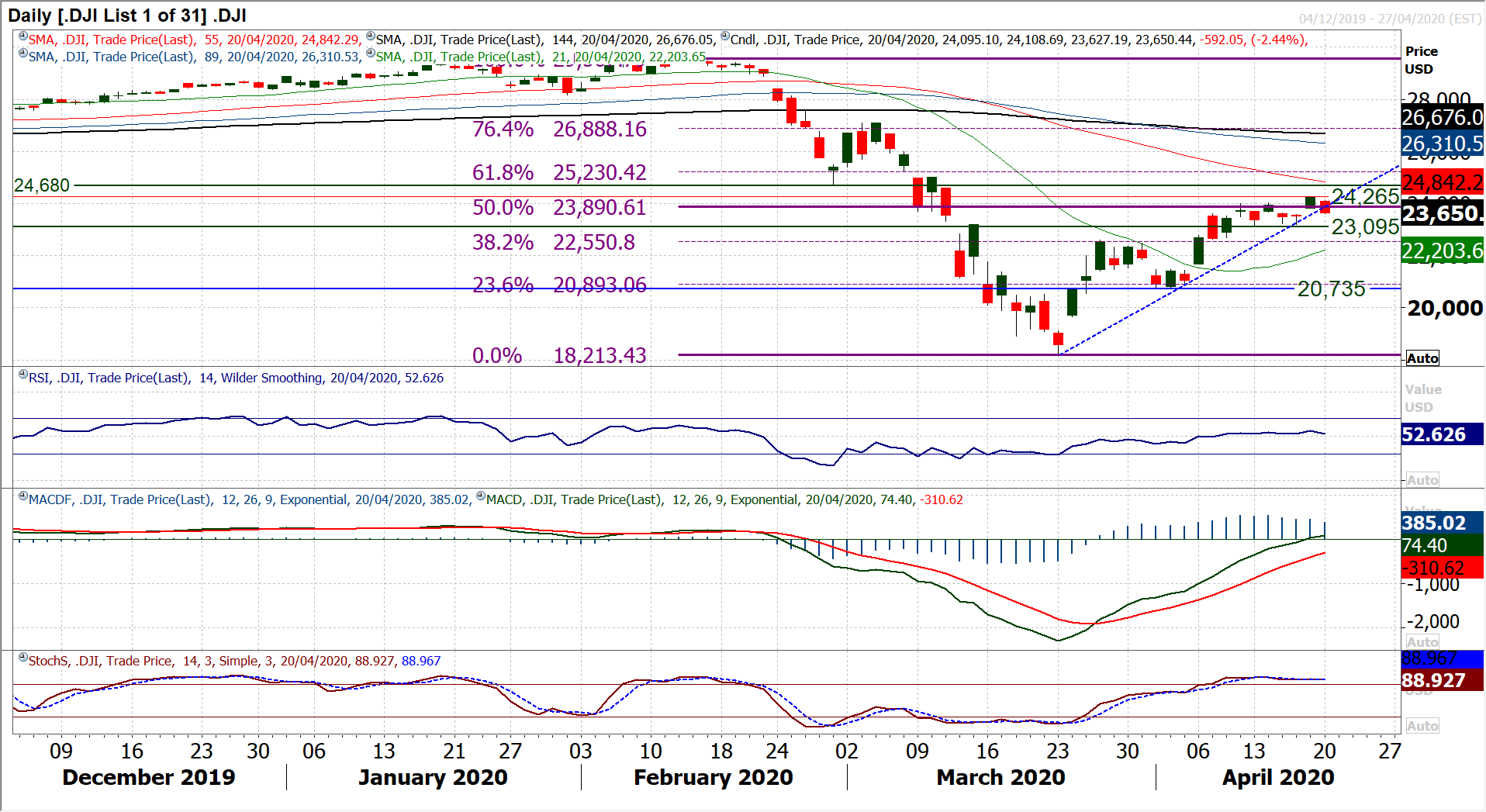Image resolution: width=1486 pixels, height=812 pixels.
Task: Click the -2,000 MACD axis label
Action: tap(1433, 622)
